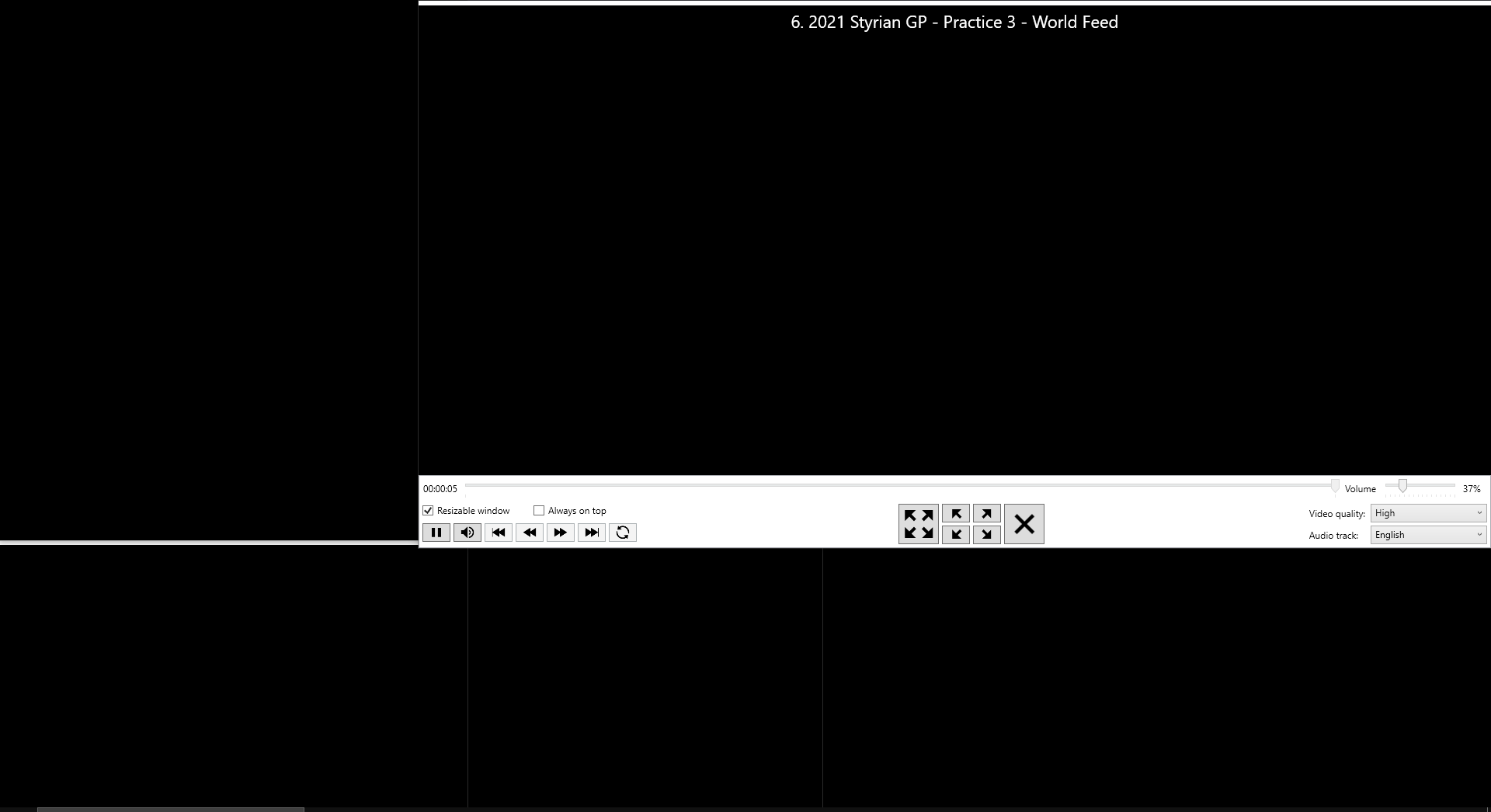Viewport: 1491px width, 812px height.
Task: Skip to the previous chapter
Action: click(x=498, y=533)
